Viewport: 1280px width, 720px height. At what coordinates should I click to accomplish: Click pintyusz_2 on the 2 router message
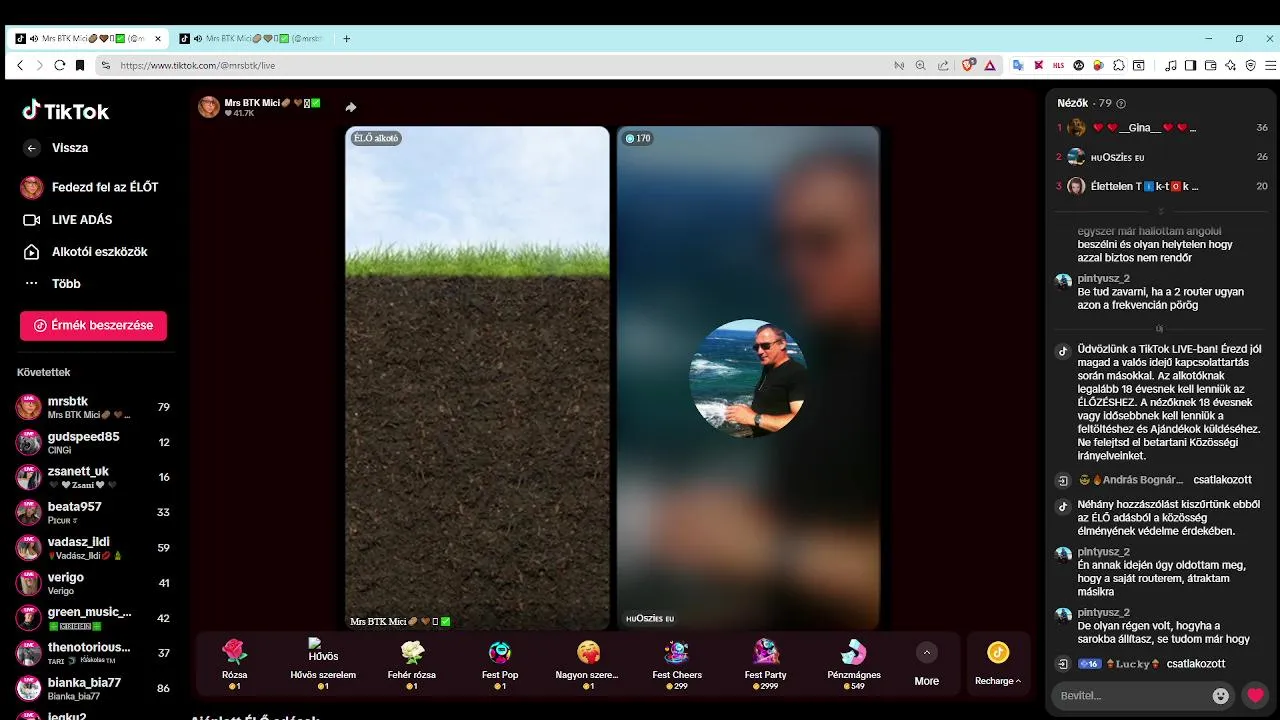1104,278
